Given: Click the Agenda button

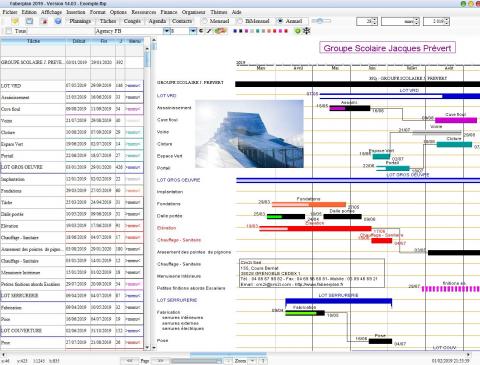Looking at the screenshot, I should coord(157,21).
